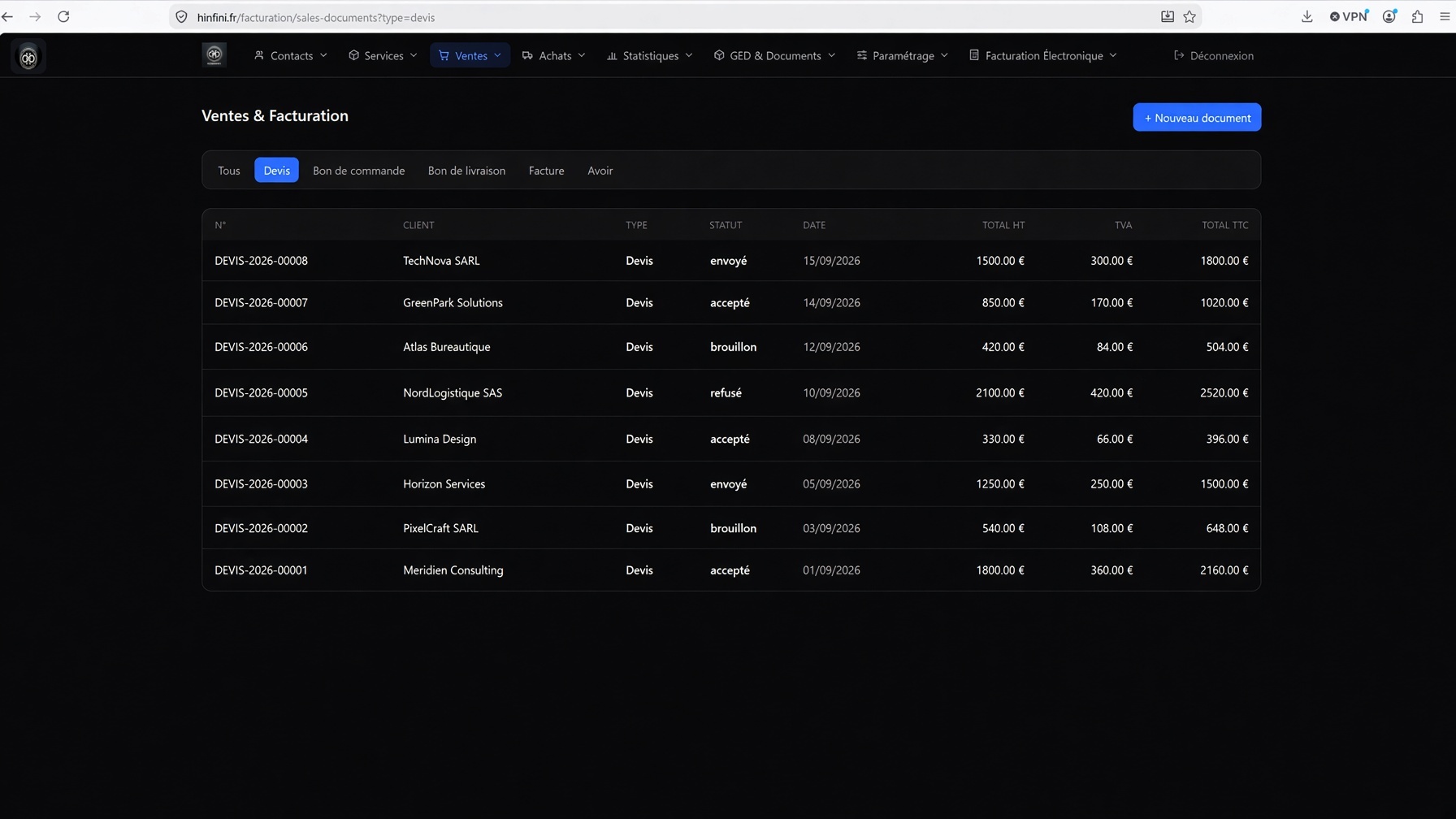
Task: Expand the Services menu chevron
Action: (414, 55)
